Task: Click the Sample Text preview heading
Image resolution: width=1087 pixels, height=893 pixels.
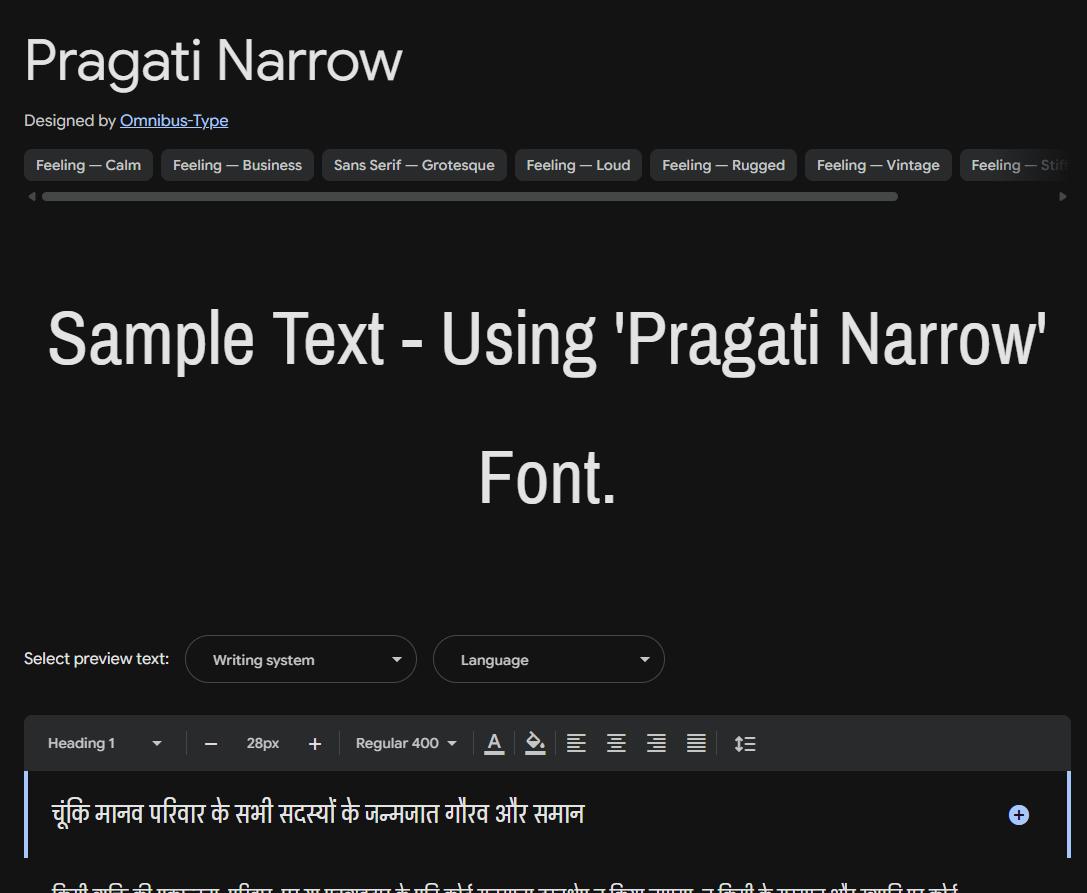Action: pos(547,408)
